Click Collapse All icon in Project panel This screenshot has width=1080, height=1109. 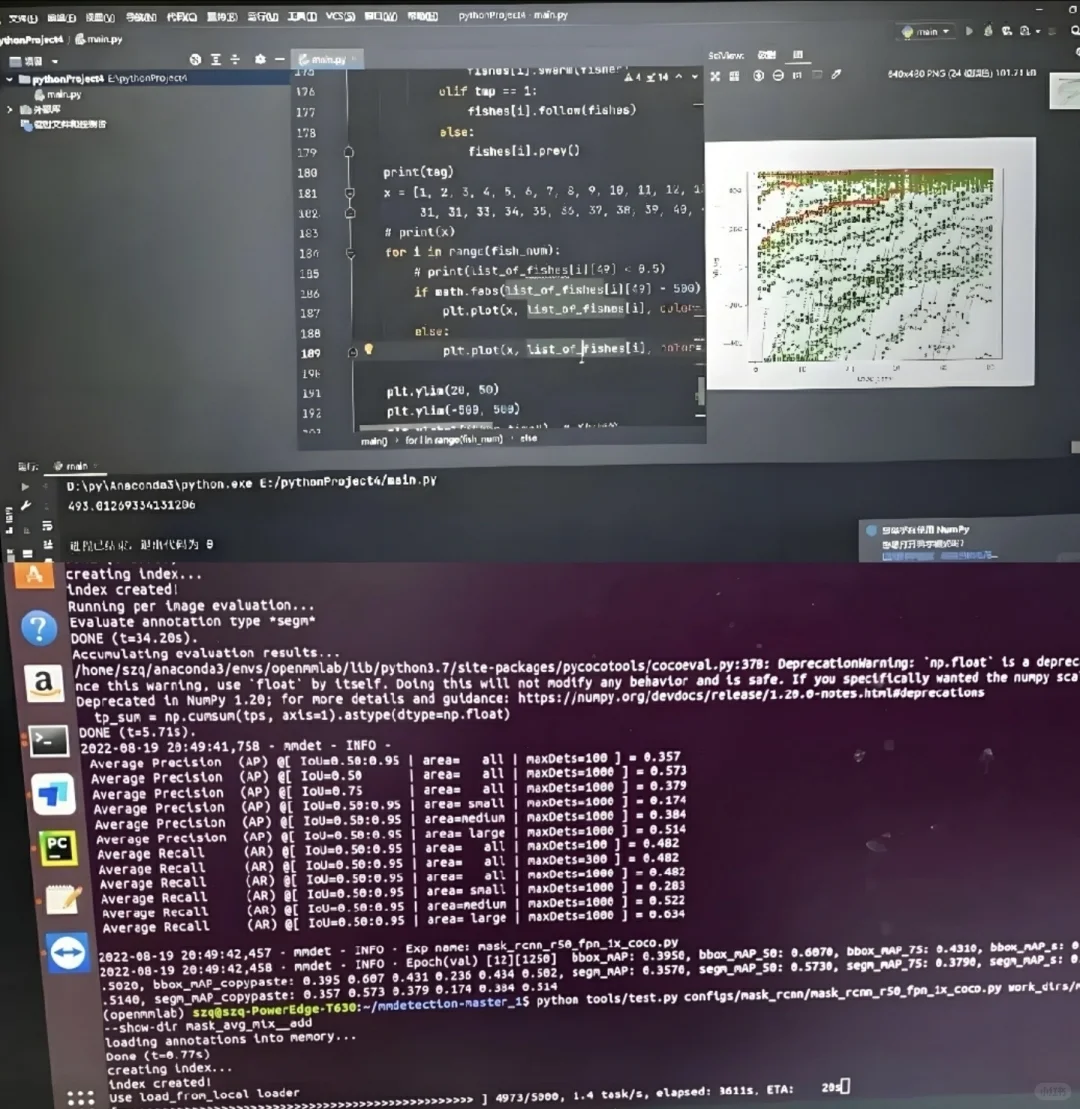[236, 59]
